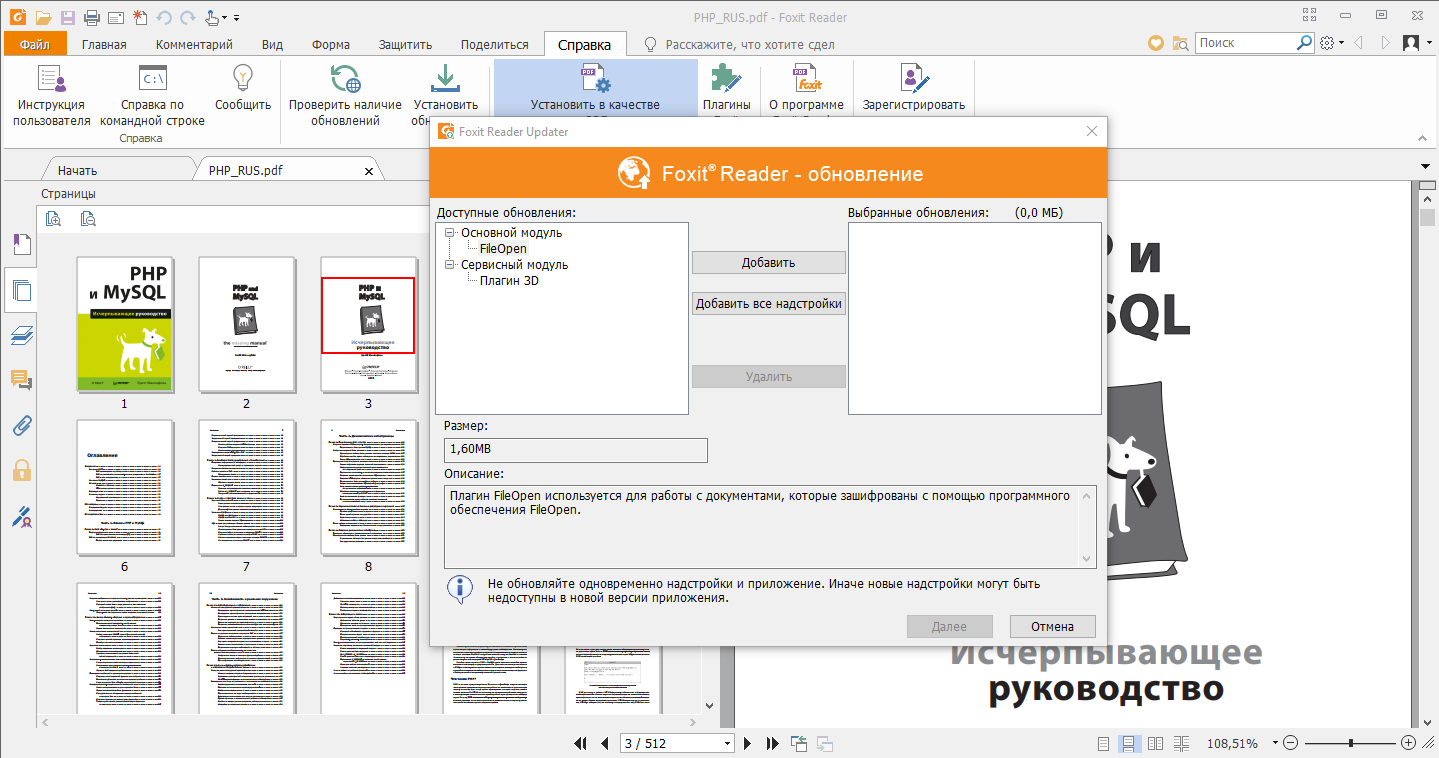Click the Redo arrow icon
Viewport: 1439px width, 758px height.
[x=187, y=17]
